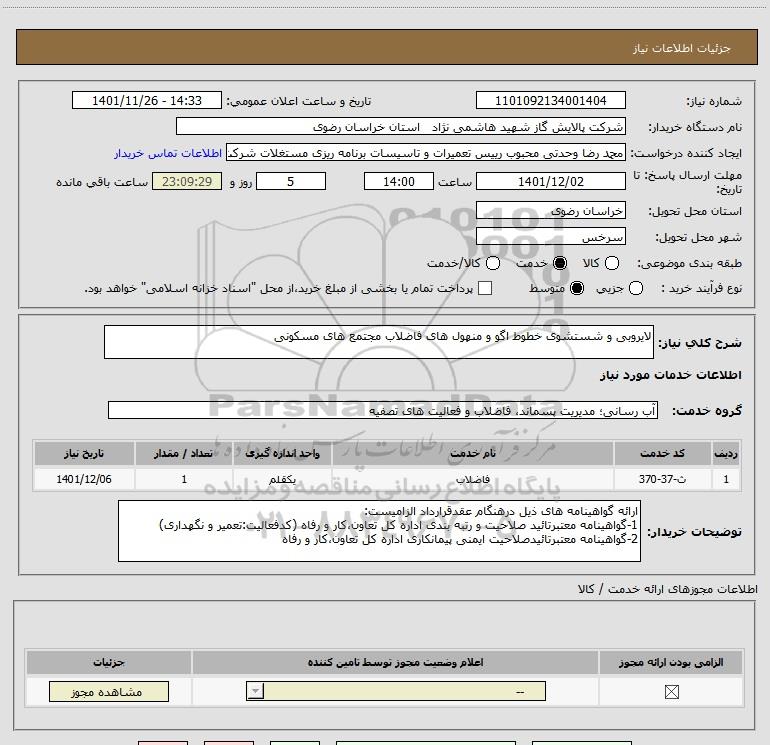Click the deadline date field 1401/12/02
The width and height of the screenshot is (770, 745).
(x=550, y=181)
